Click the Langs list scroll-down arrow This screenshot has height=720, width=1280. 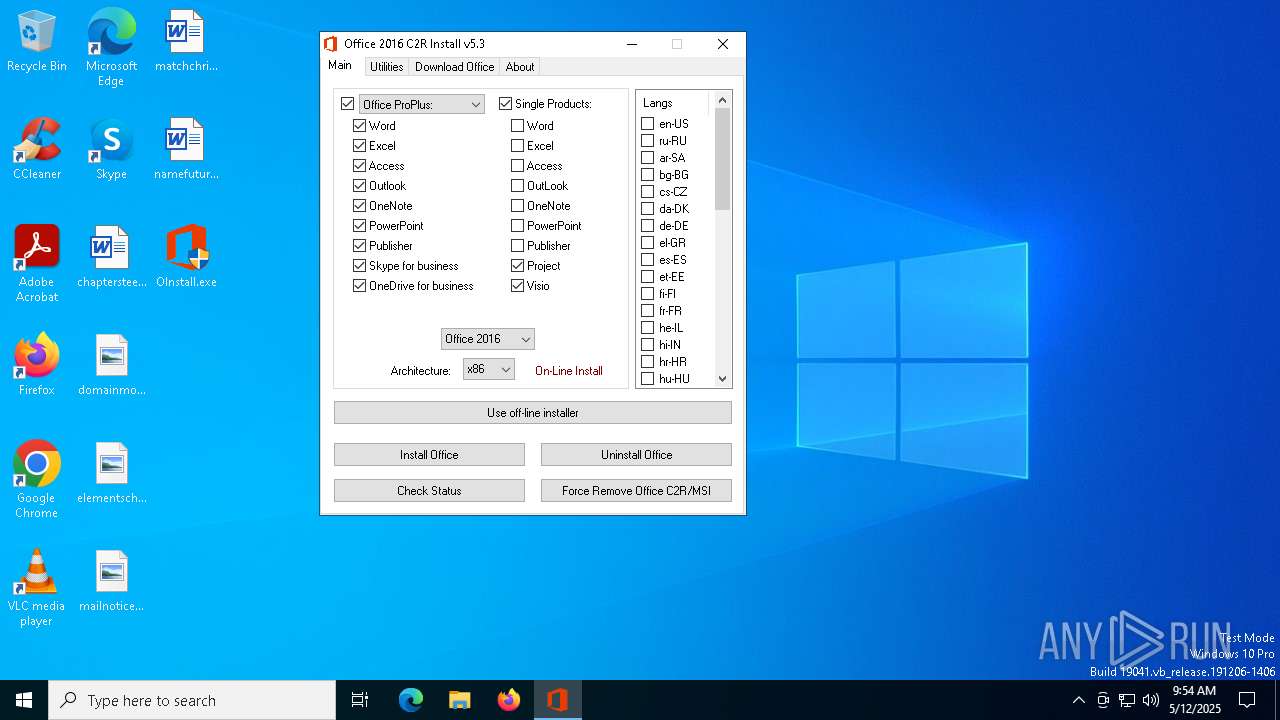(x=723, y=379)
